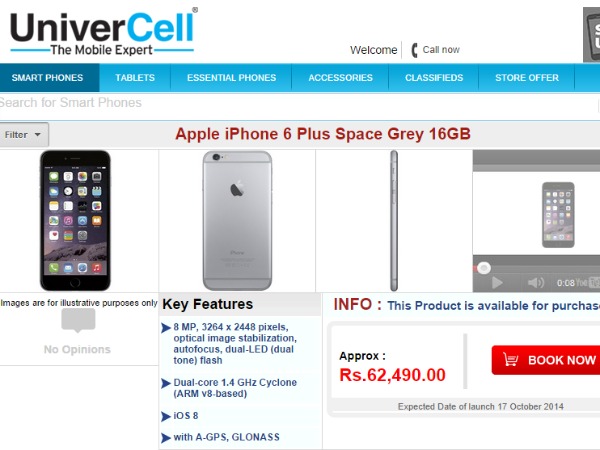Open the Store Offer tab

click(527, 78)
